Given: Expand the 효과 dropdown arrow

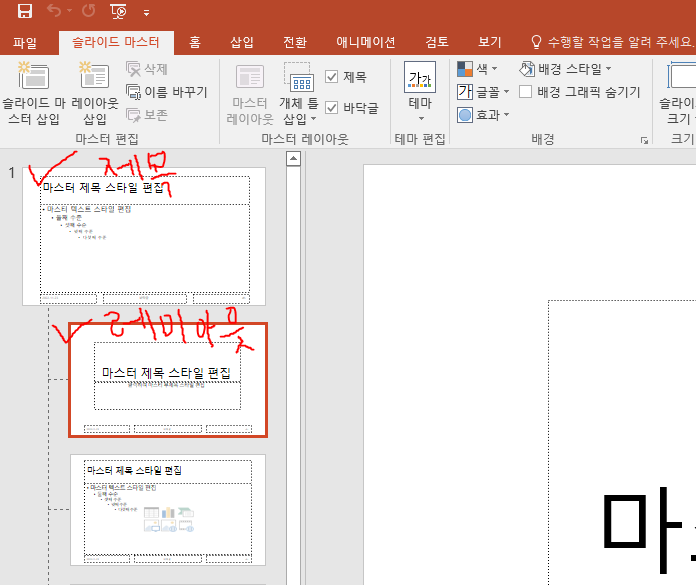Looking at the screenshot, I should coord(506,115).
